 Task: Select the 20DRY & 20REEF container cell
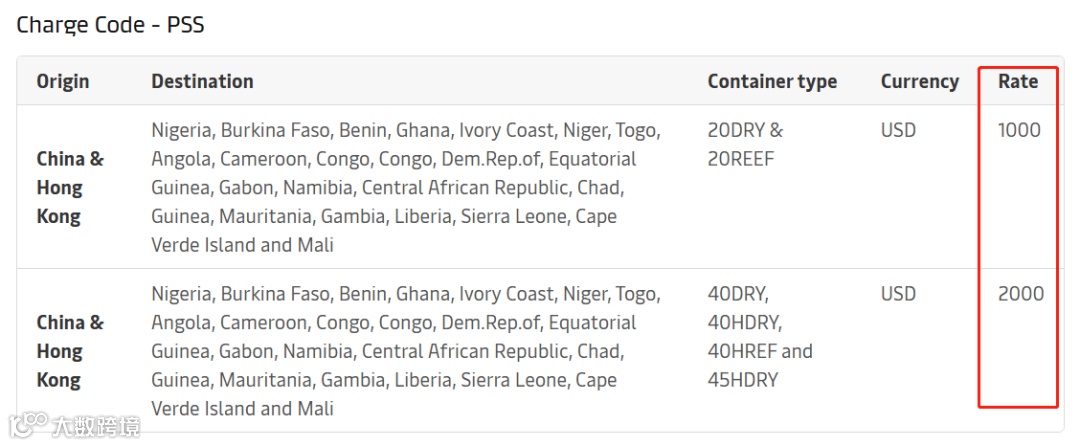(x=745, y=144)
